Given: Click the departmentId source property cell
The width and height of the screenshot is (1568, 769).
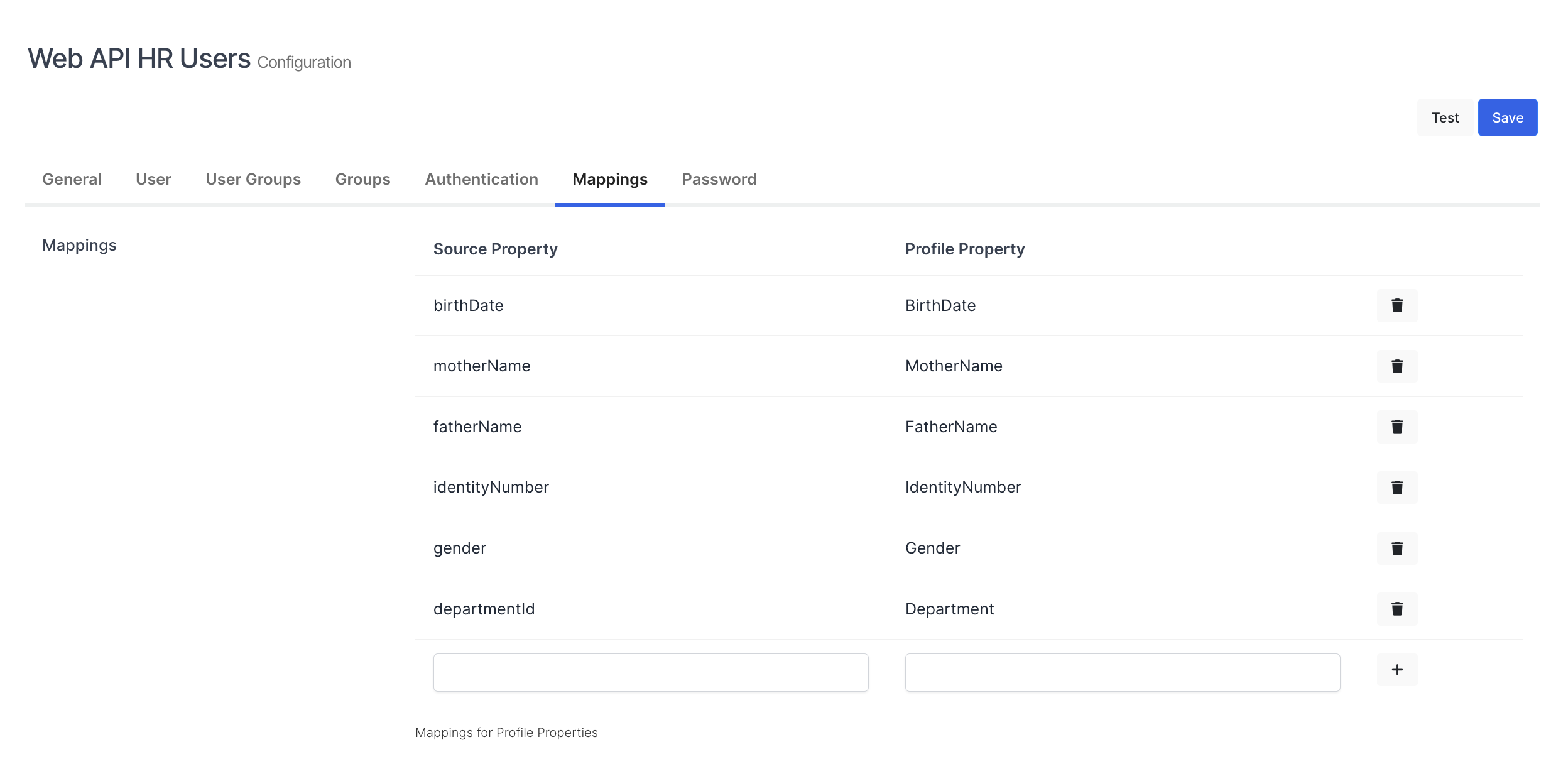Looking at the screenshot, I should (x=484, y=609).
